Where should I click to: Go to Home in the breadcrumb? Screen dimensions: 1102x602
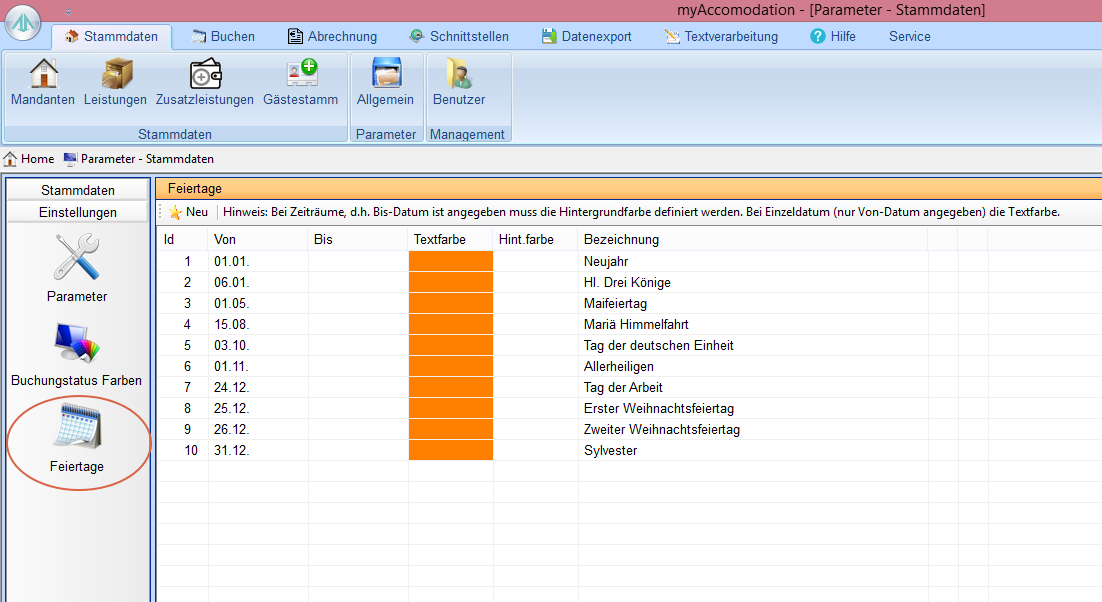(29, 159)
